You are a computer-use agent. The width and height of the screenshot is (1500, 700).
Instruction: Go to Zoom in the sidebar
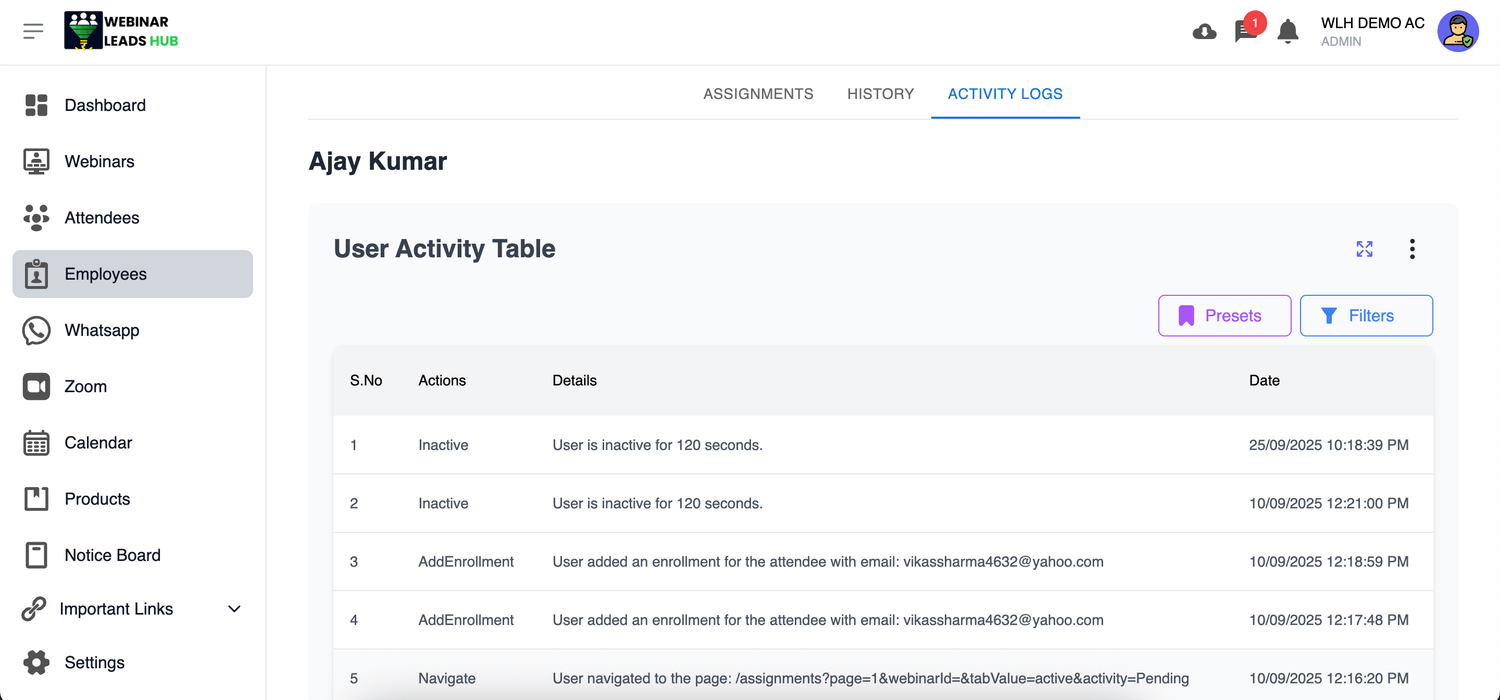(86, 386)
